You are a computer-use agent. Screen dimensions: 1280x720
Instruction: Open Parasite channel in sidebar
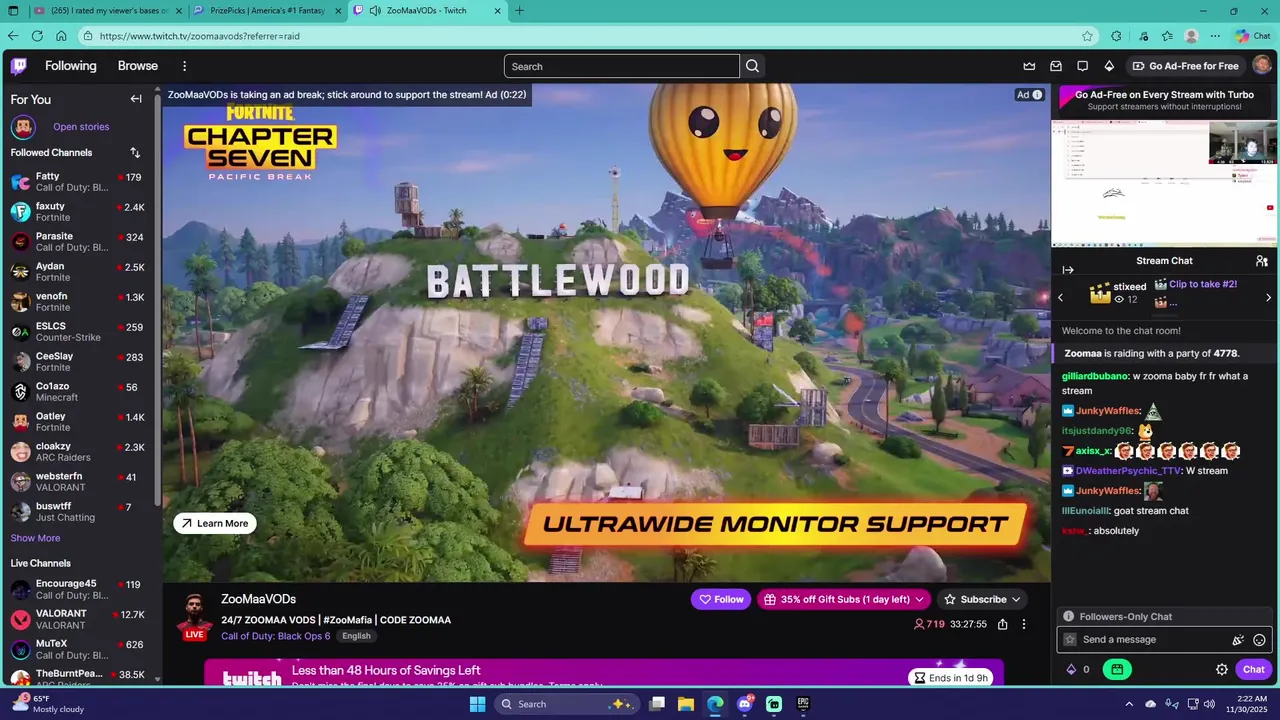[78, 242]
